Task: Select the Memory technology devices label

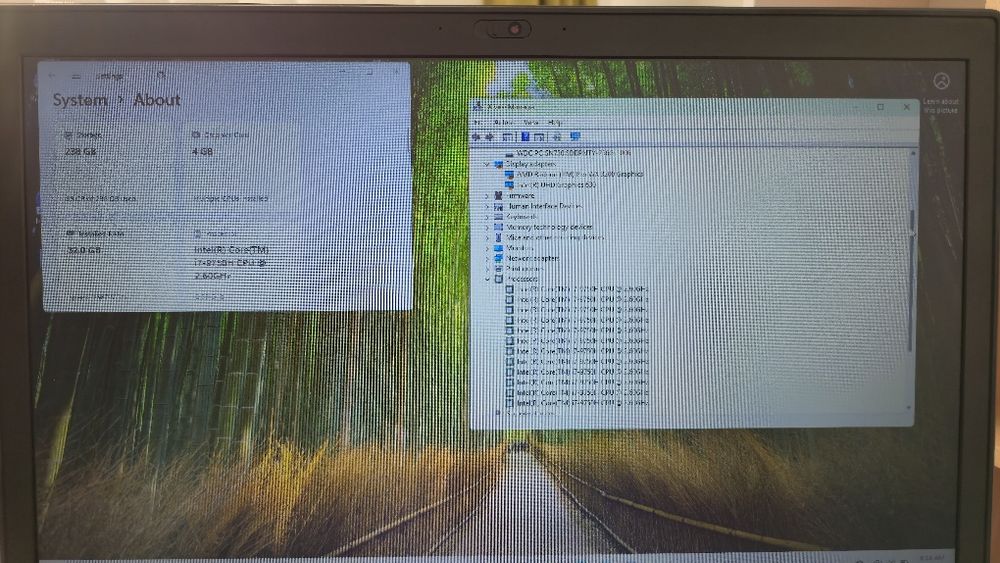Action: coord(549,227)
